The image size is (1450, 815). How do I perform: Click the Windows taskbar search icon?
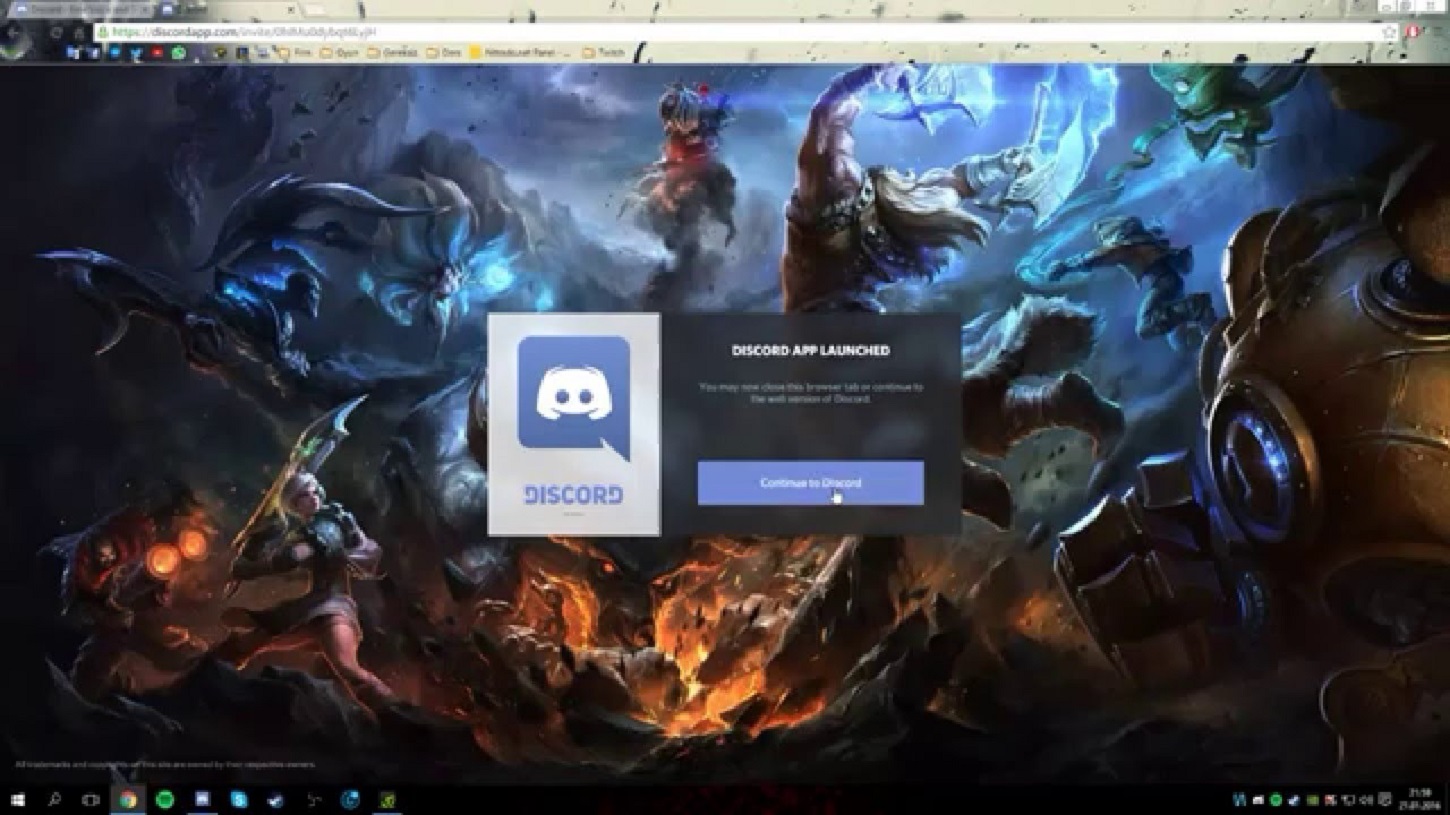tap(54, 800)
